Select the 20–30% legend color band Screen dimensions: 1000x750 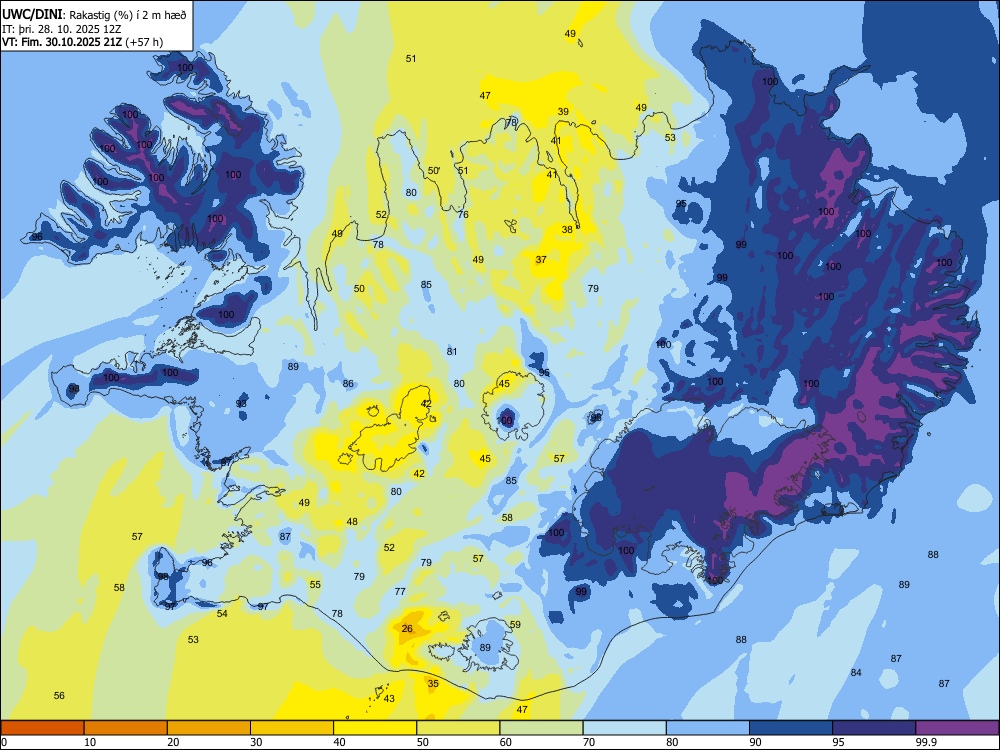[209, 728]
